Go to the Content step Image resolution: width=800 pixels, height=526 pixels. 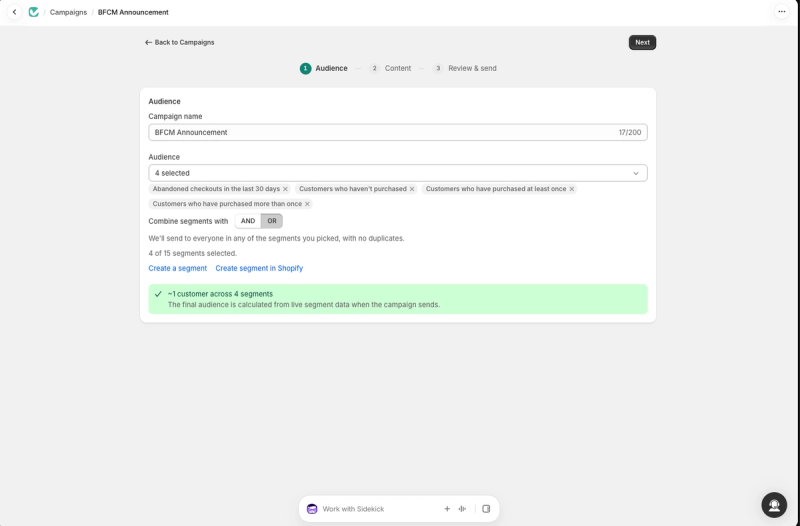click(390, 68)
